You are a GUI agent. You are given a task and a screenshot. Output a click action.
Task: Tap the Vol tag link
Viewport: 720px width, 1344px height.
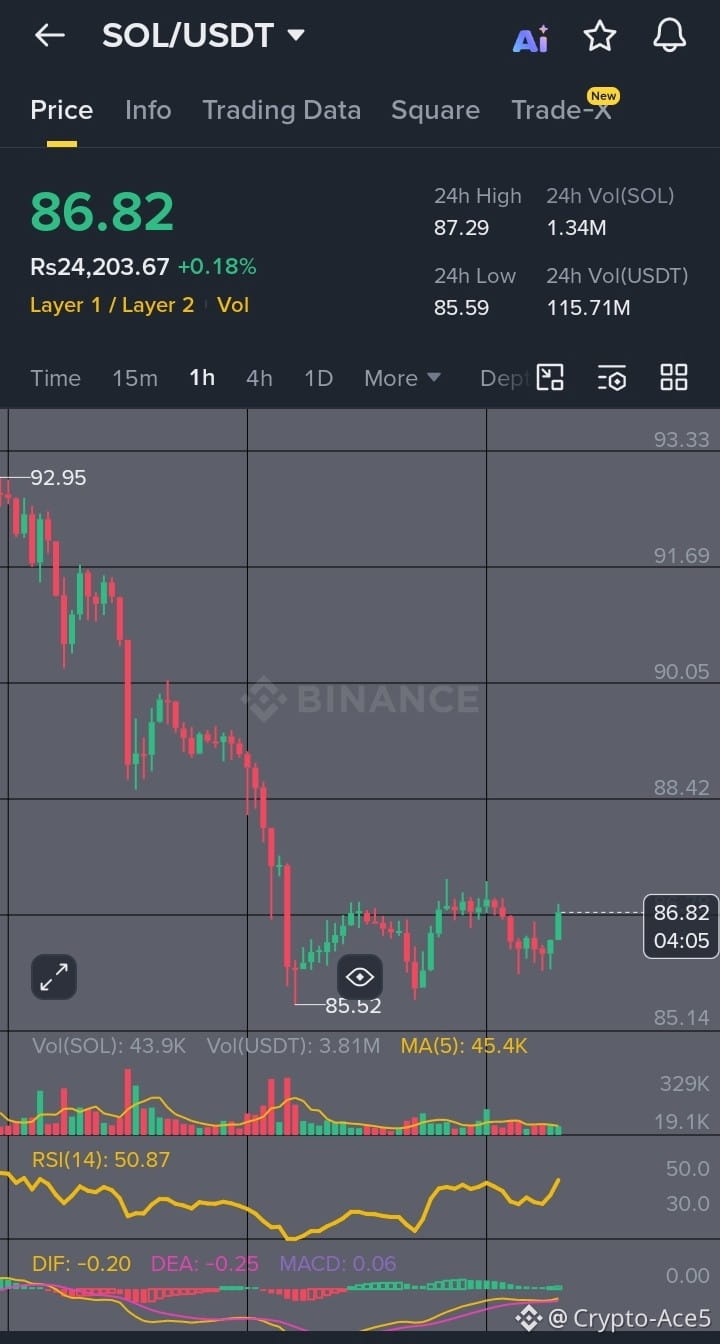233,305
